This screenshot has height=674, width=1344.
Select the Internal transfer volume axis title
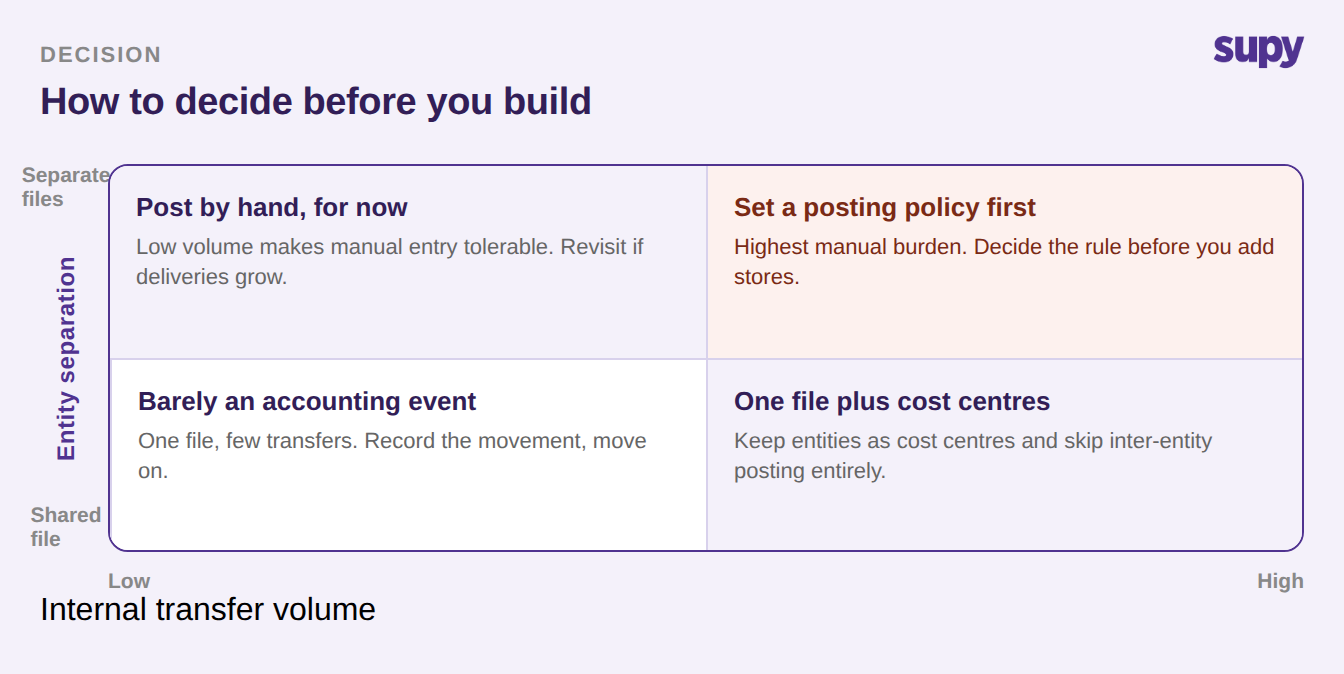coord(208,609)
